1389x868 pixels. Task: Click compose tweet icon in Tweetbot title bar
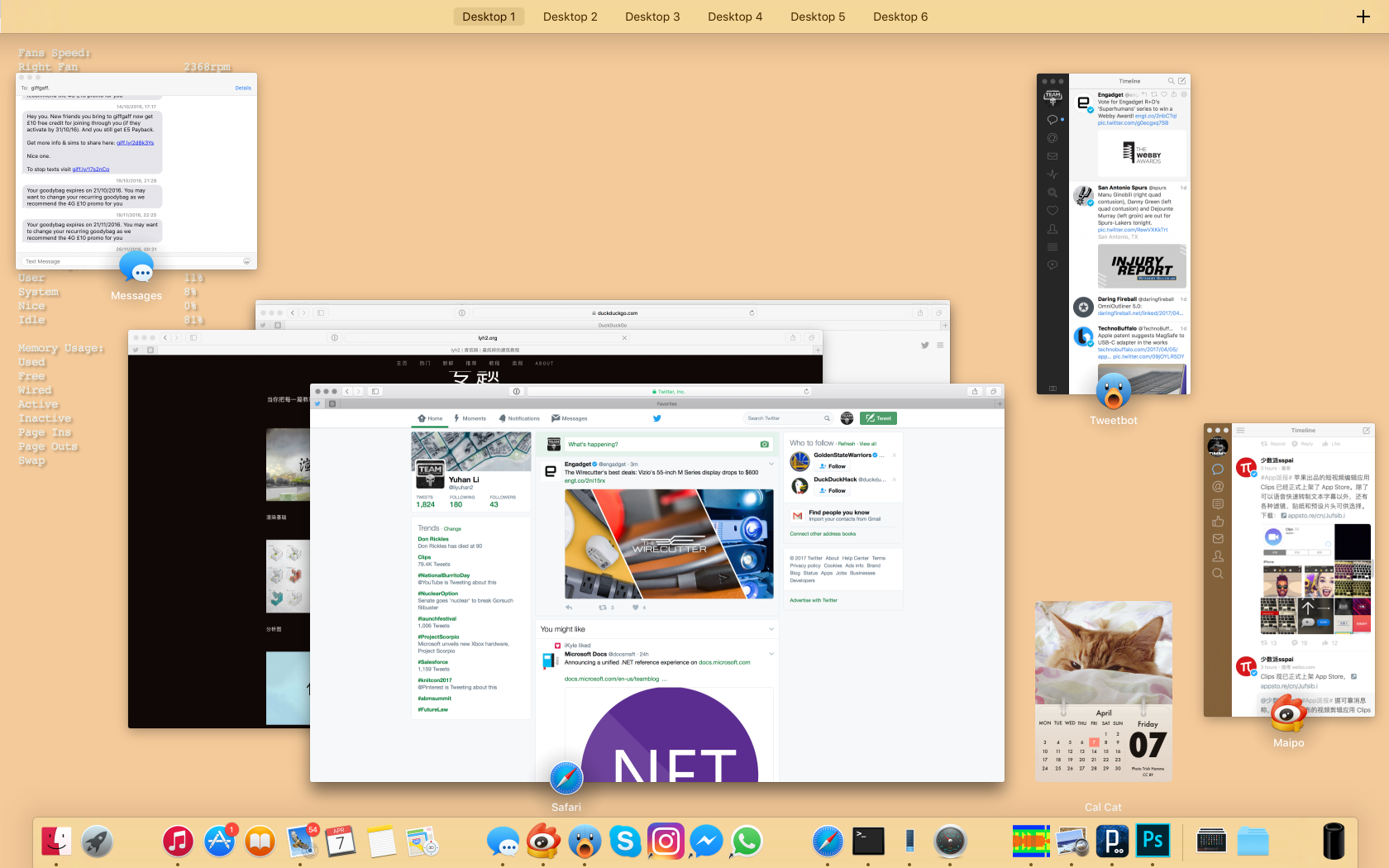coord(1182,81)
